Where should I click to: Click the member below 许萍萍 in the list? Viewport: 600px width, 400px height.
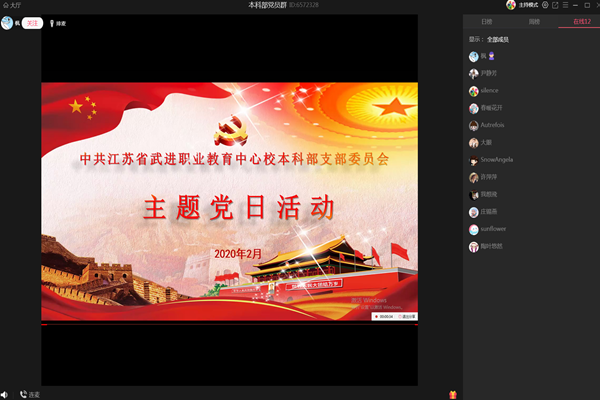click(x=532, y=194)
